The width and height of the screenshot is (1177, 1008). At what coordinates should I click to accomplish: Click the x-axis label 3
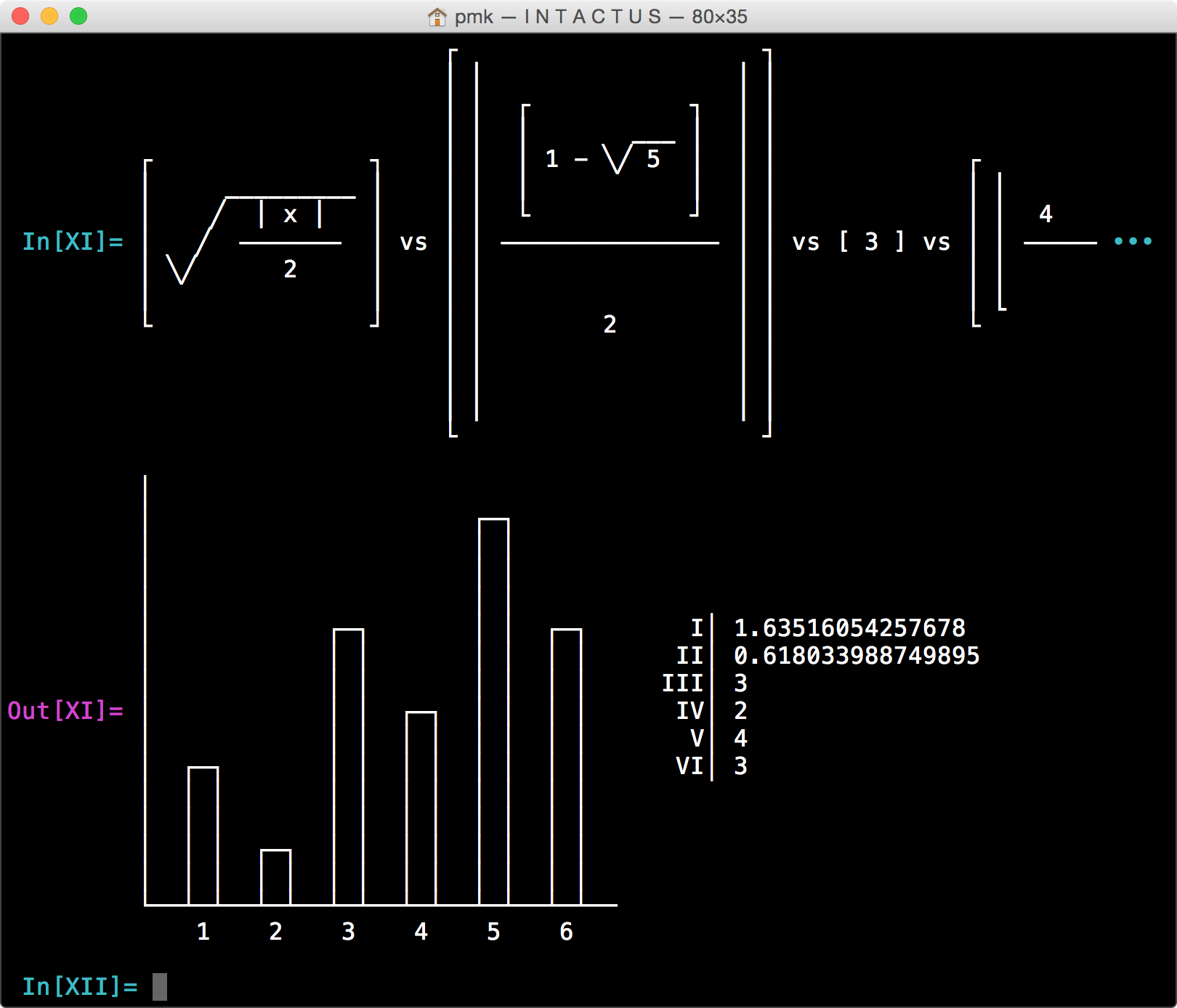349,931
